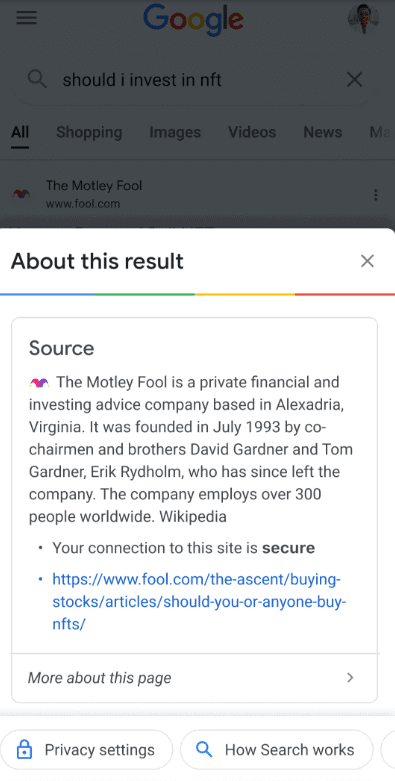The width and height of the screenshot is (395, 781).
Task: Click the search box with nft query
Action: click(x=194, y=79)
